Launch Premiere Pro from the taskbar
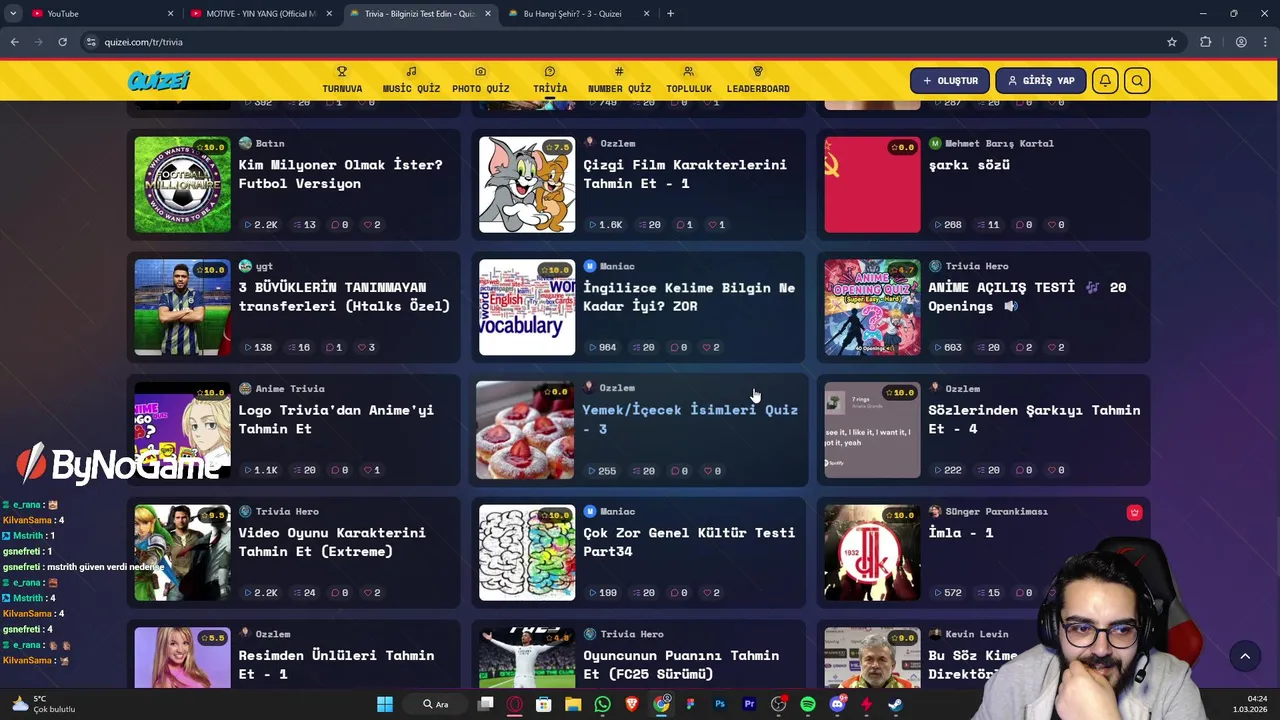 click(x=749, y=704)
